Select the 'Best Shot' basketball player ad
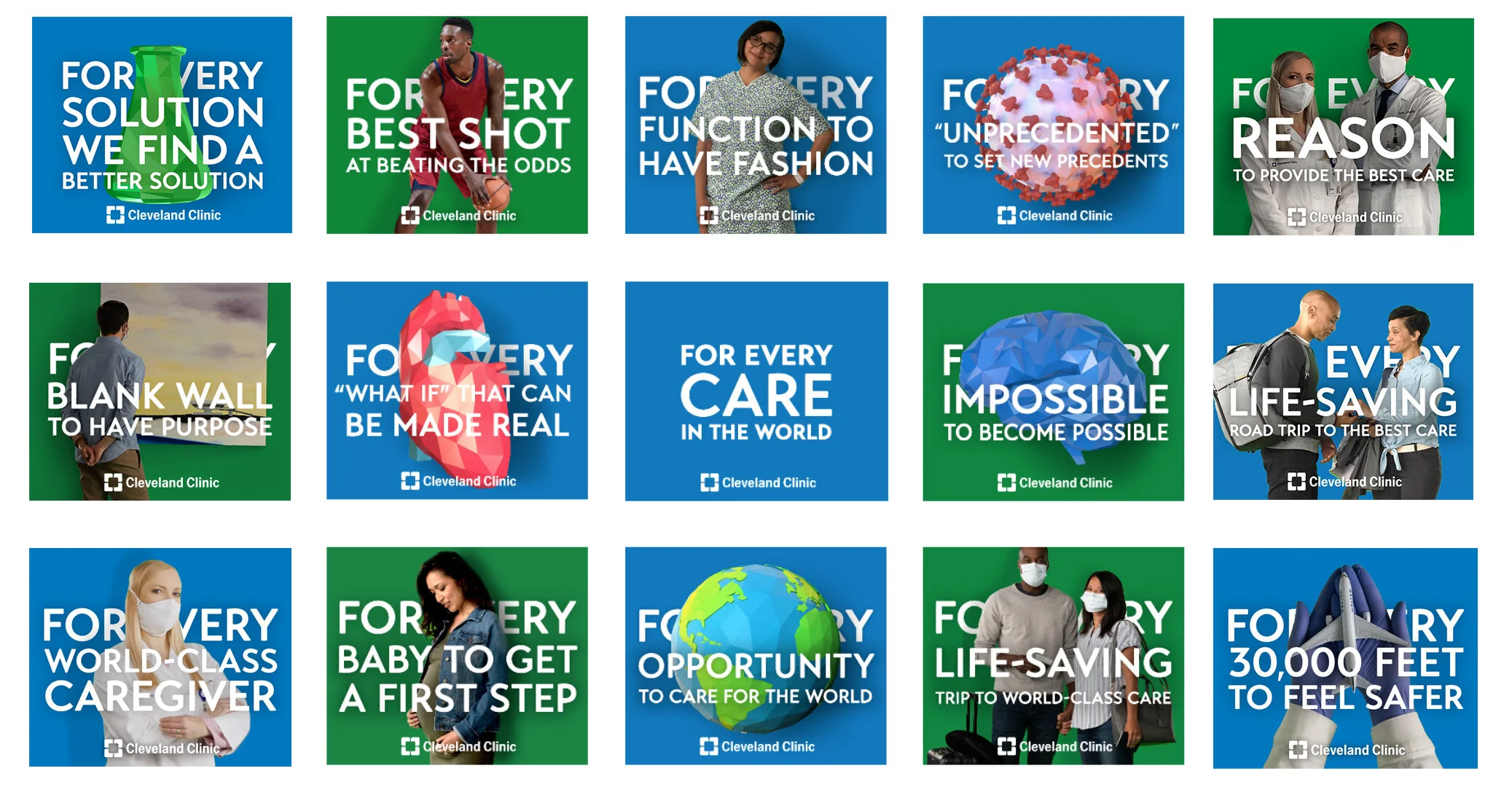This screenshot has width=1512, height=787. [x=457, y=125]
